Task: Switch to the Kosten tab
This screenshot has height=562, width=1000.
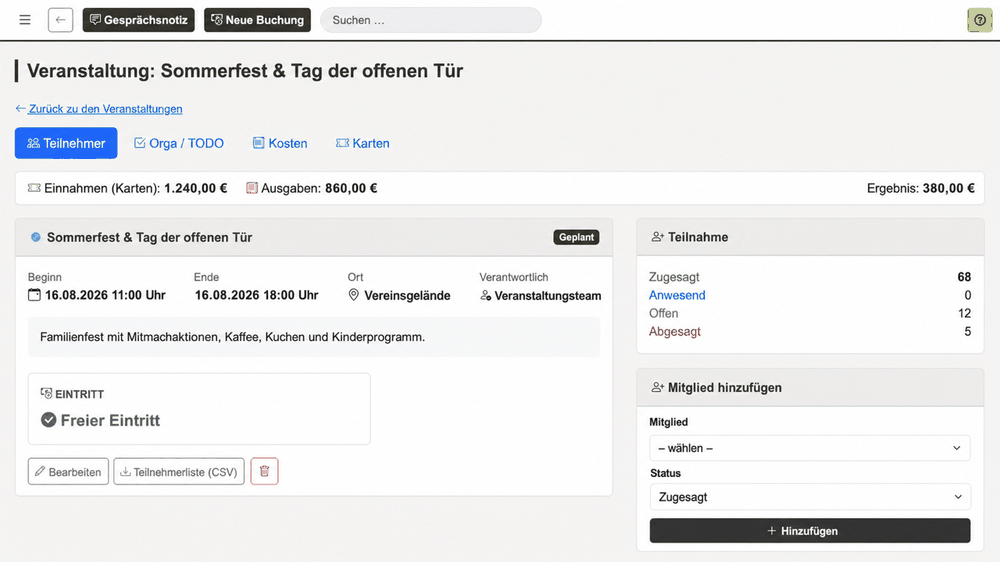Action: click(280, 143)
